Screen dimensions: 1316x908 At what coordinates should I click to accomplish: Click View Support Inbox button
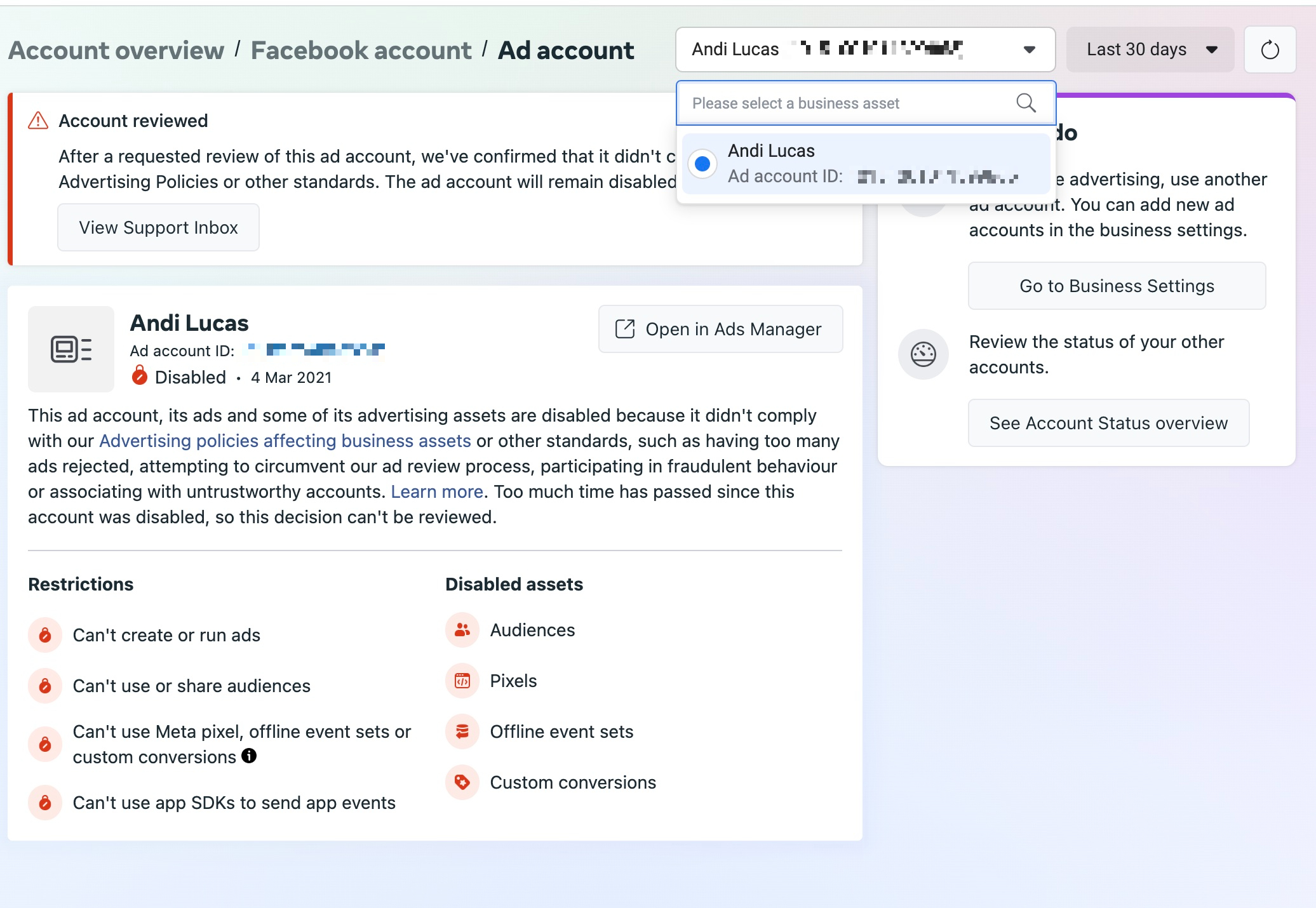click(158, 227)
